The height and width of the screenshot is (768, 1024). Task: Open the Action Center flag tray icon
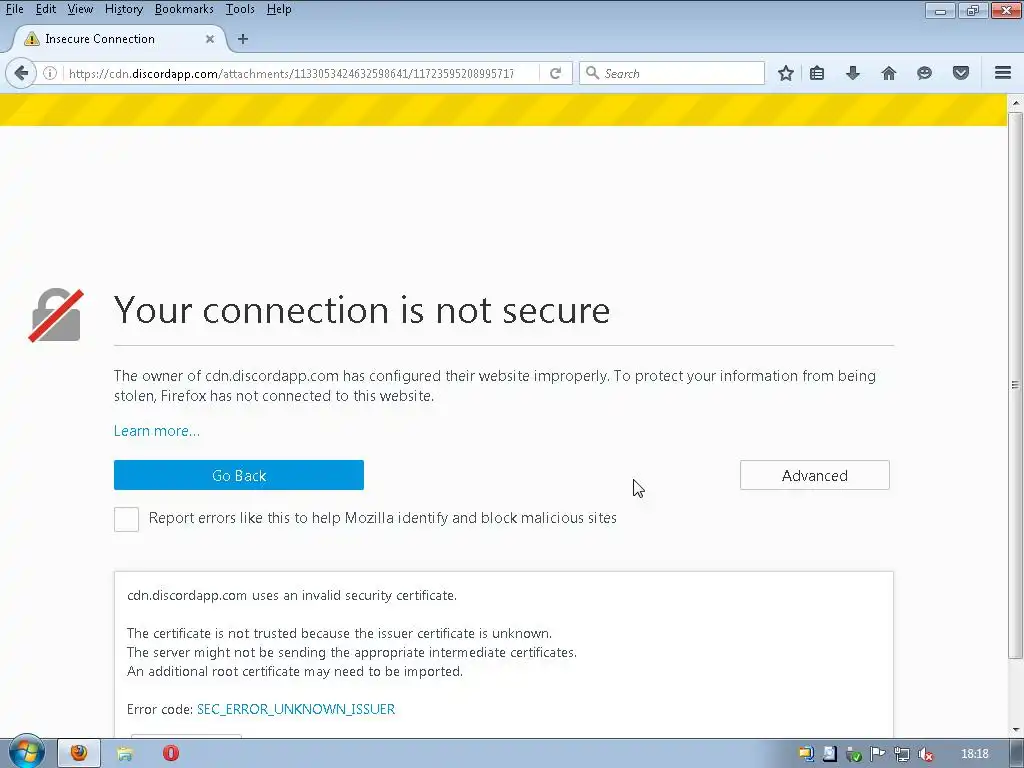point(878,754)
